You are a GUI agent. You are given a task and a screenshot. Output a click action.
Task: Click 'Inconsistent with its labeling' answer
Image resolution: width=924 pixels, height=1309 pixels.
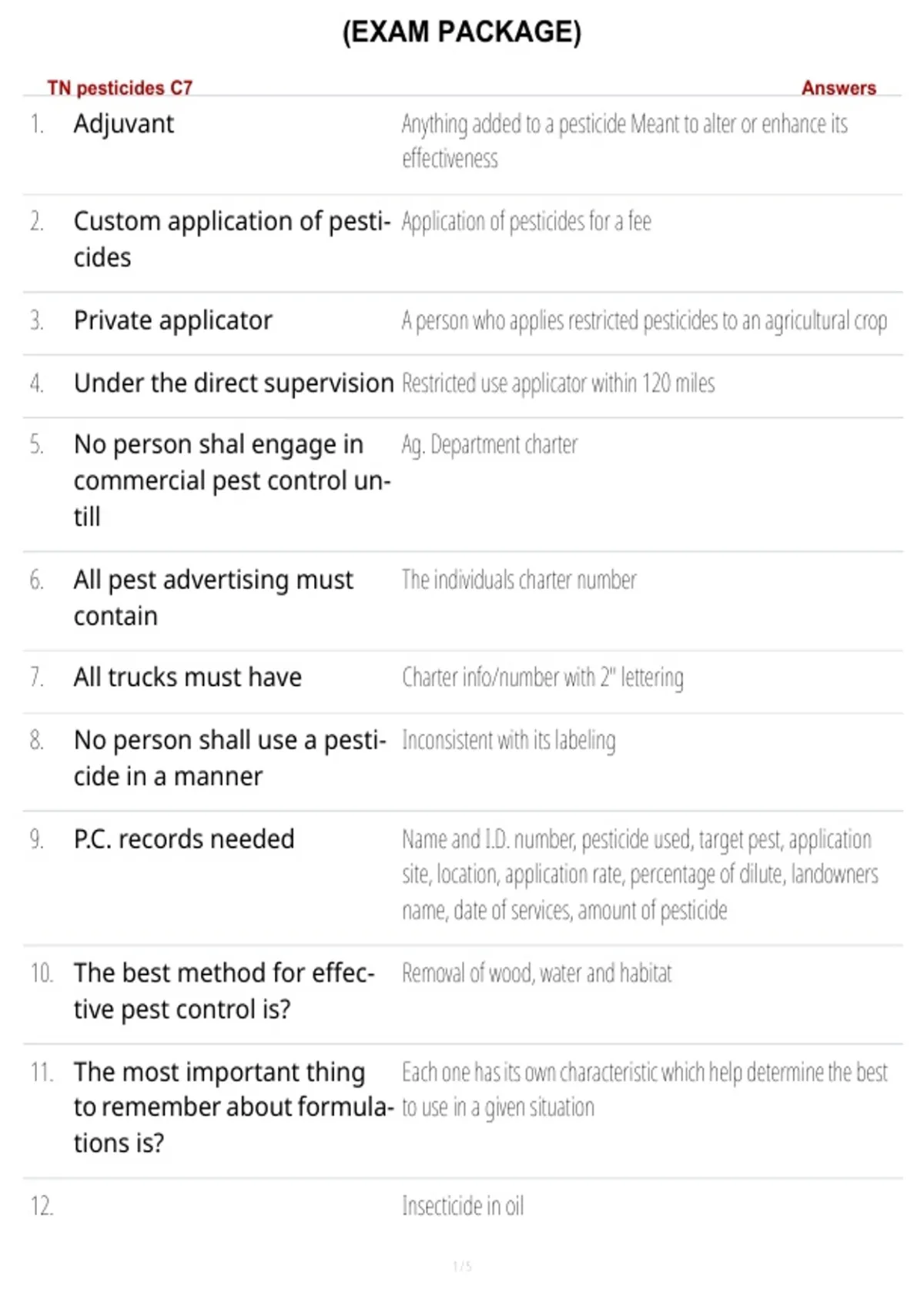(x=509, y=740)
